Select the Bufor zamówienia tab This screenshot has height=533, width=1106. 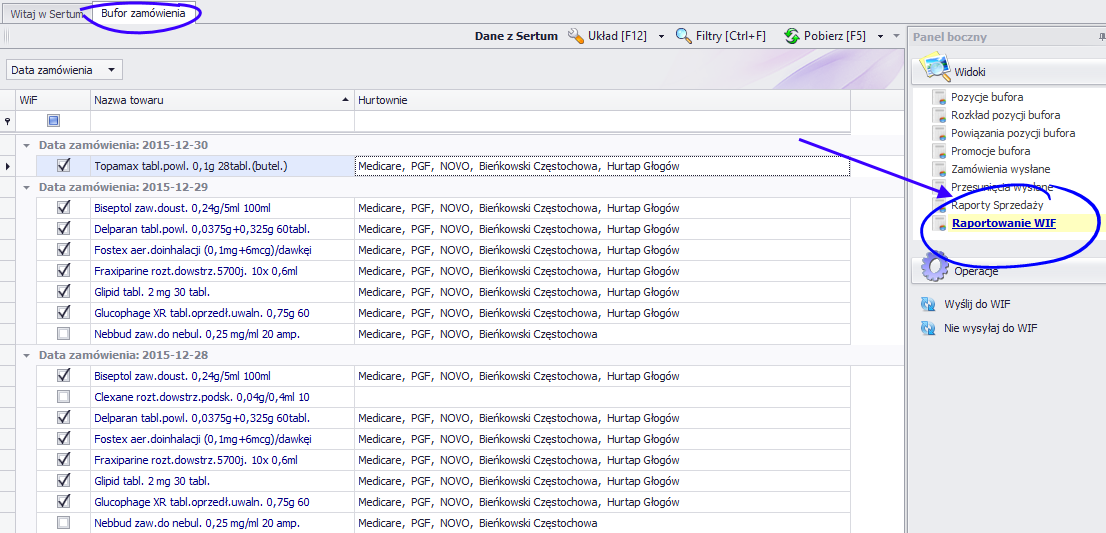point(143,13)
